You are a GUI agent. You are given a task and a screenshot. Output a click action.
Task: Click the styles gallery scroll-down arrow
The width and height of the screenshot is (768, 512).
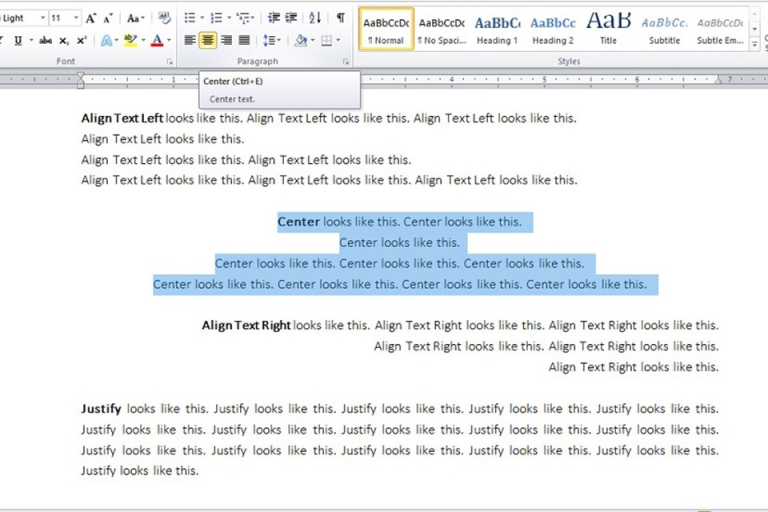(x=755, y=29)
